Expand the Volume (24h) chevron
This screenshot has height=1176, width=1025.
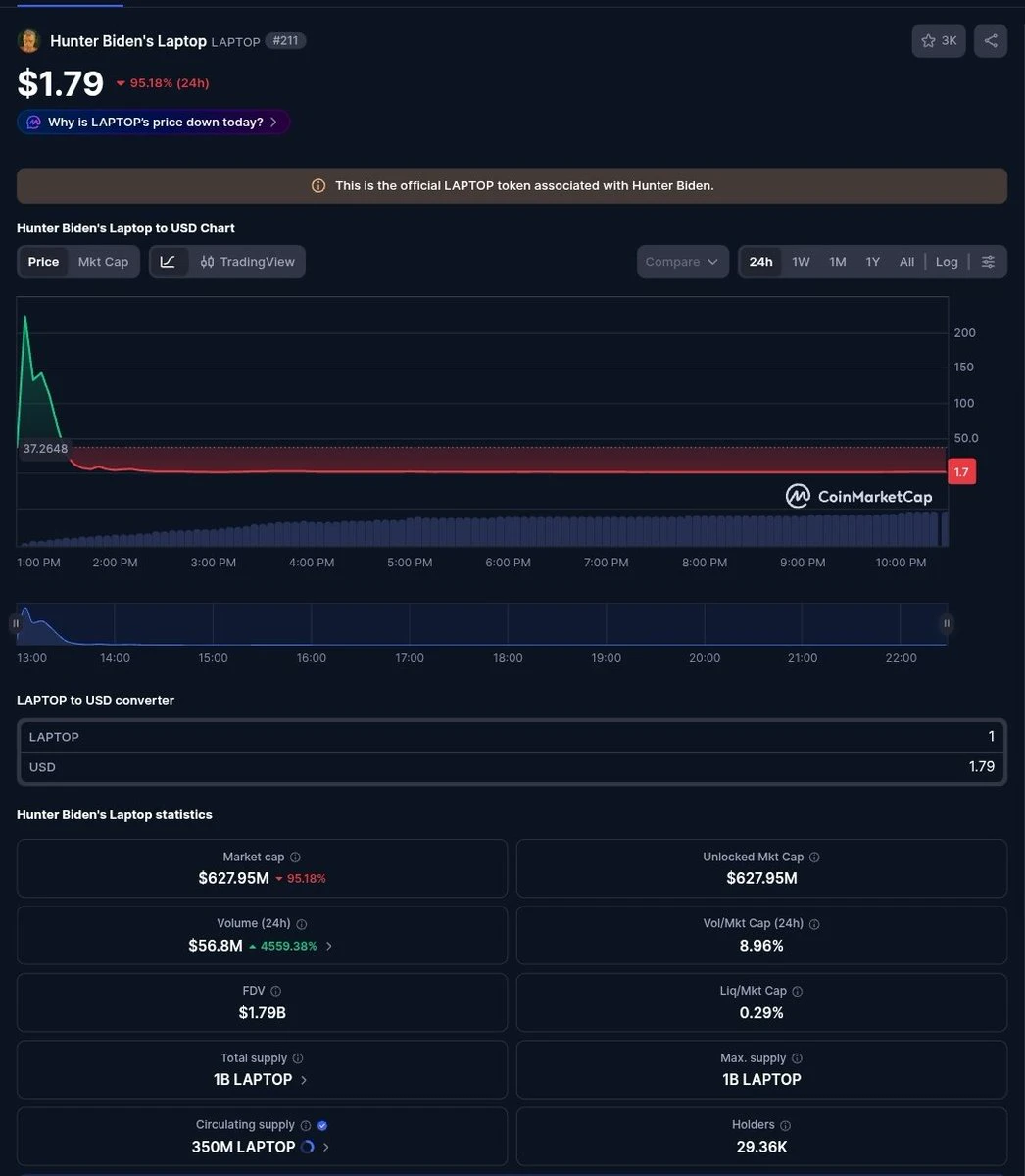click(x=329, y=947)
